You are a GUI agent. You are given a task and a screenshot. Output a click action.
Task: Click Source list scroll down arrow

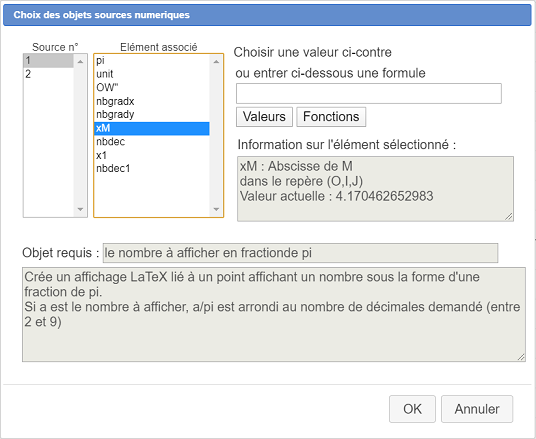[x=80, y=209]
